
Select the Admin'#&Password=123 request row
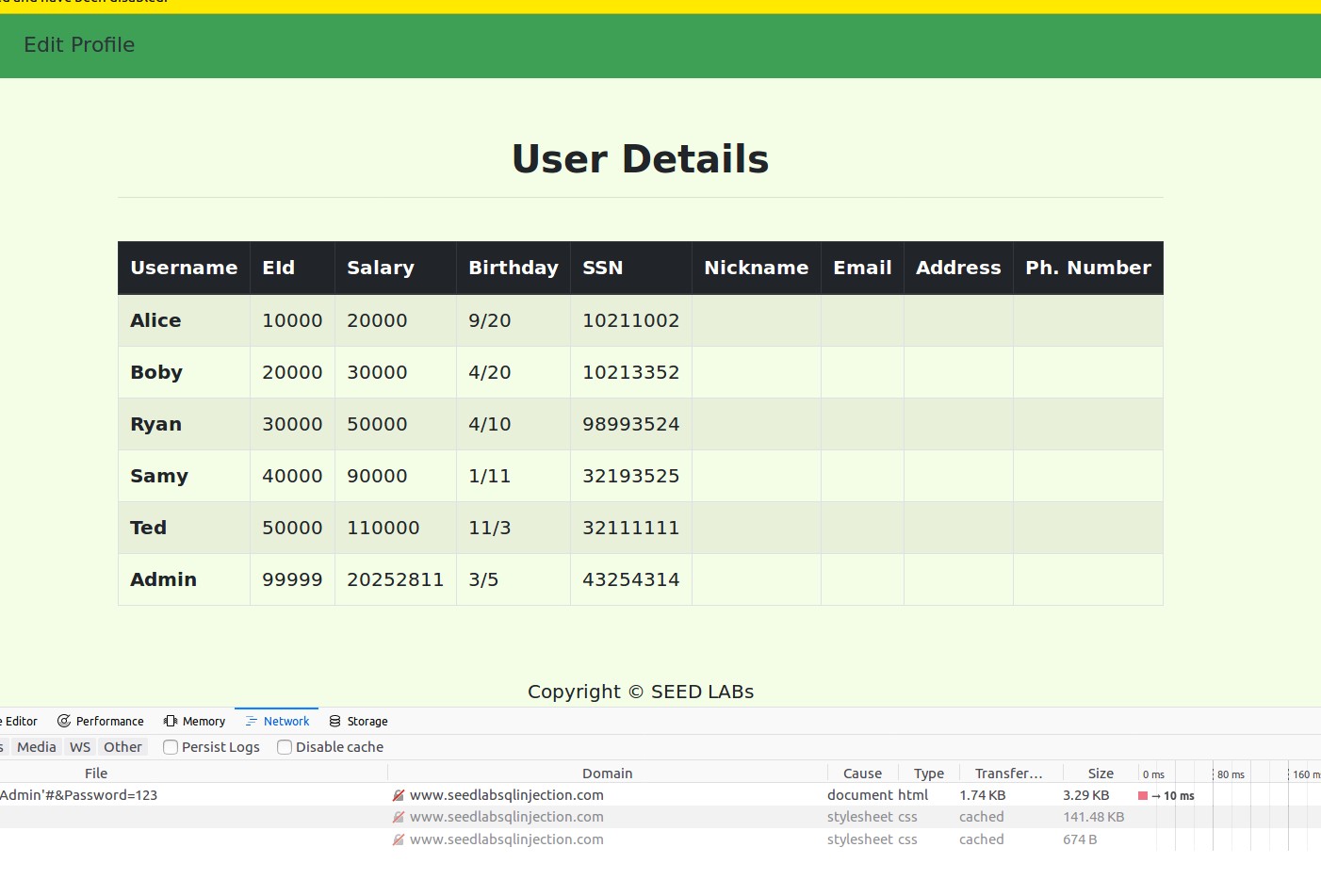pyautogui.click(x=660, y=795)
